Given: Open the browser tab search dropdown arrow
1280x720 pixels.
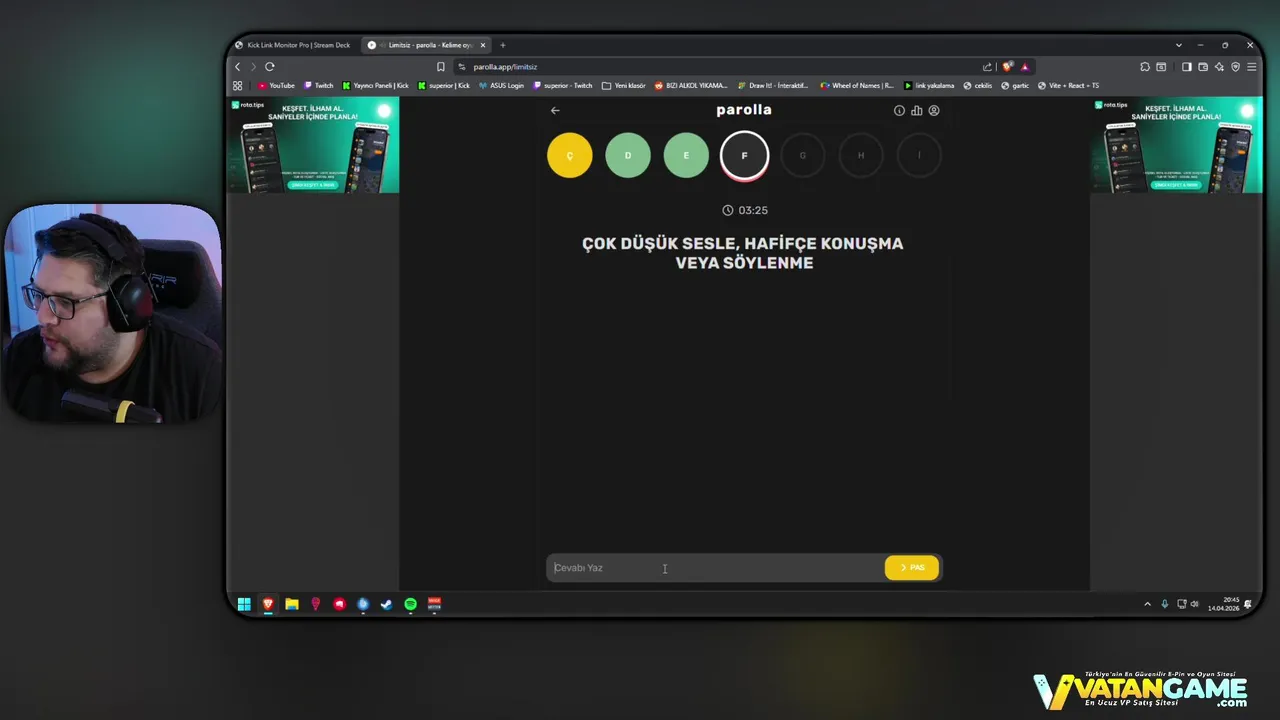Looking at the screenshot, I should pos(1179,45).
